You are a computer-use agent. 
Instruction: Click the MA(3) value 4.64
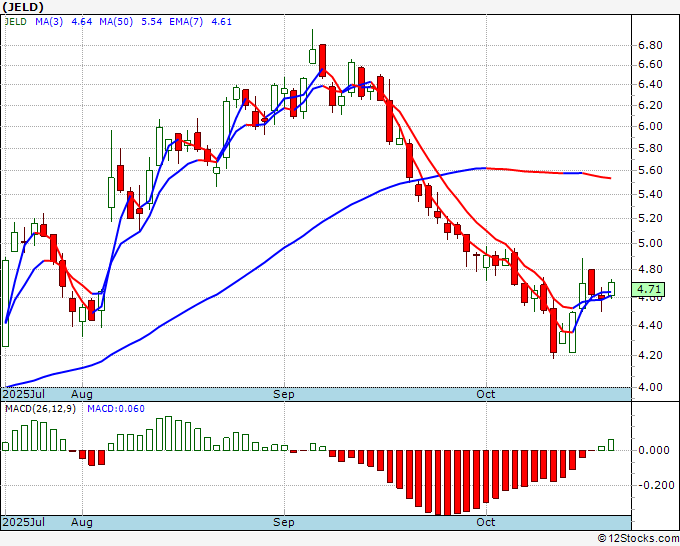coord(82,22)
